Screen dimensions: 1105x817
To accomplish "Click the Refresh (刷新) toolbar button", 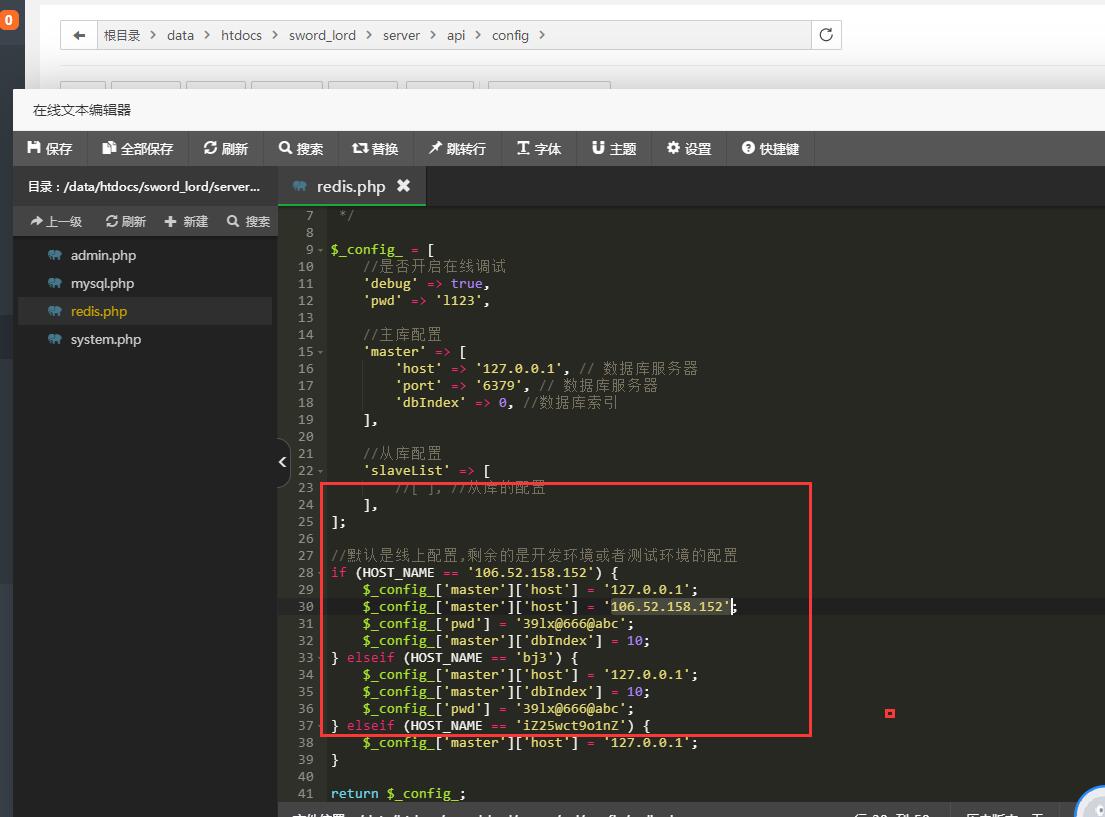I will coord(226,149).
